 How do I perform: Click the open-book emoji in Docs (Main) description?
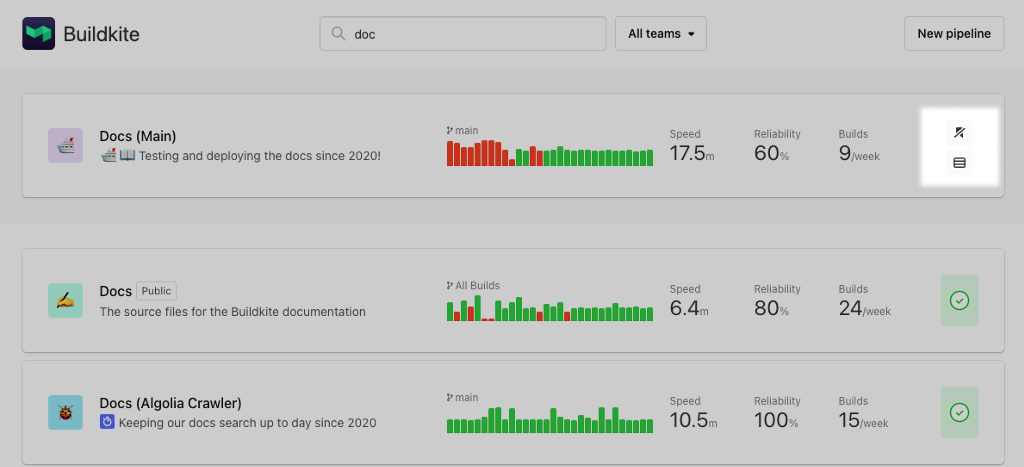(127, 156)
